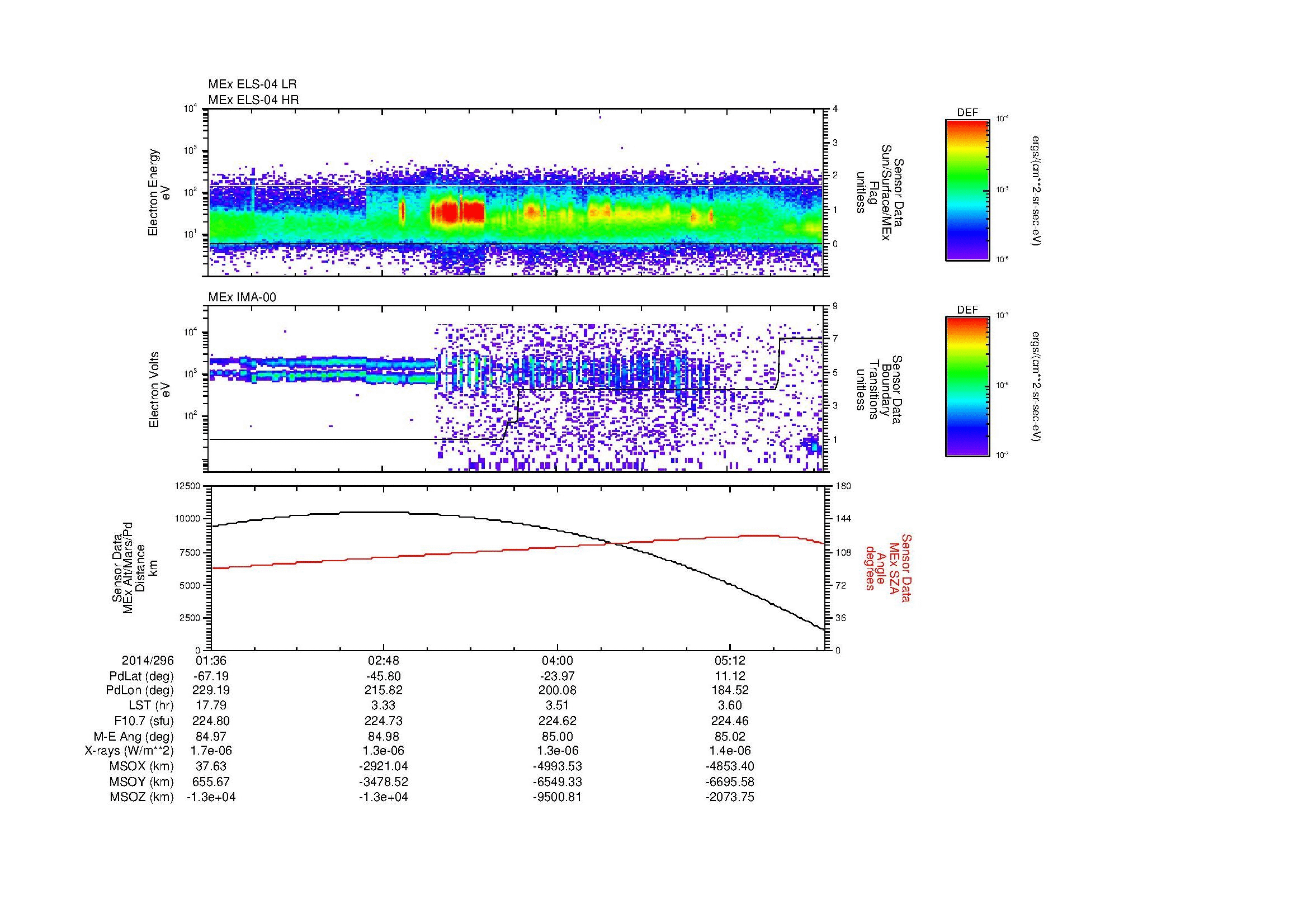The image size is (1308, 924).
Task: Click the PdLat value '11.12'
Action: coord(730,676)
